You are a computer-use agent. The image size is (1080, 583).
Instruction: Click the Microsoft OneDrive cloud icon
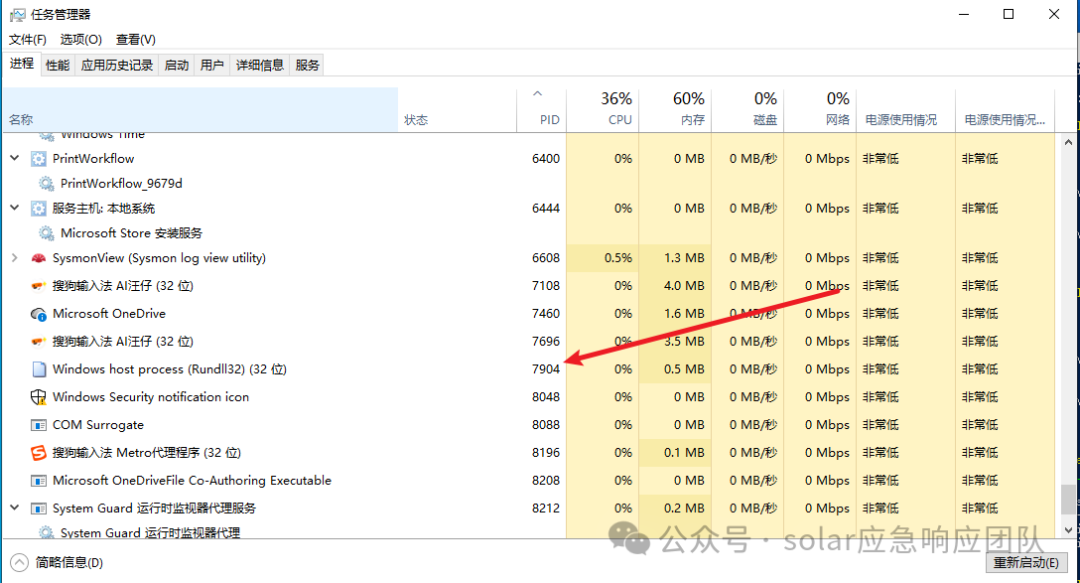[x=39, y=314]
